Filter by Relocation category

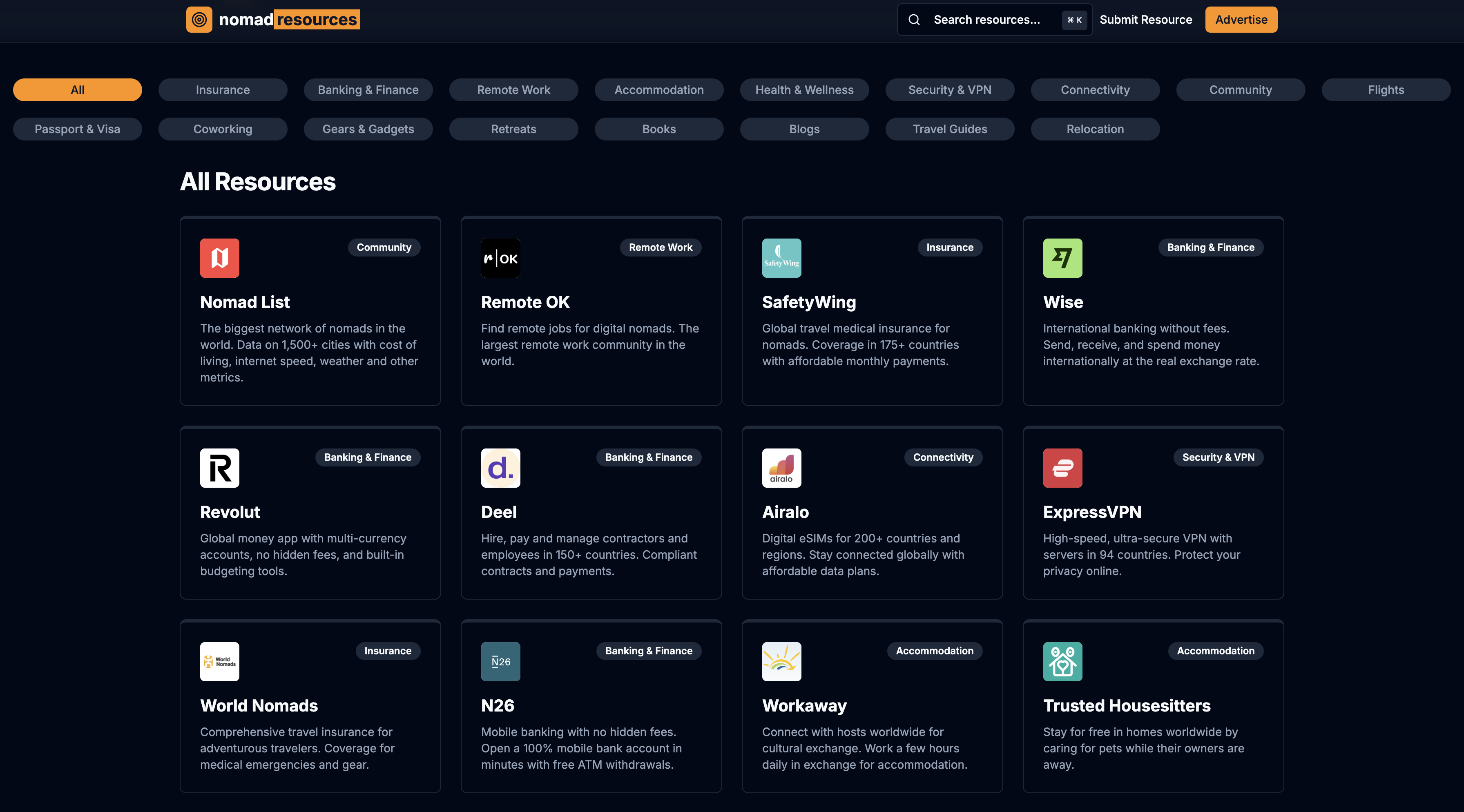[1095, 129]
